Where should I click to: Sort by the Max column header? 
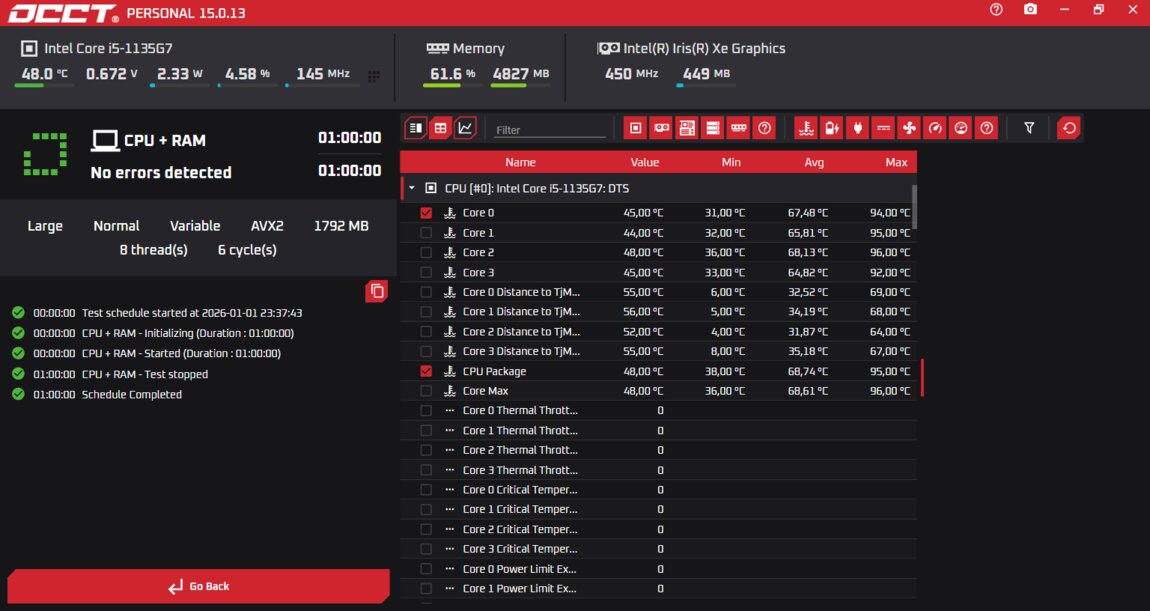(x=896, y=162)
